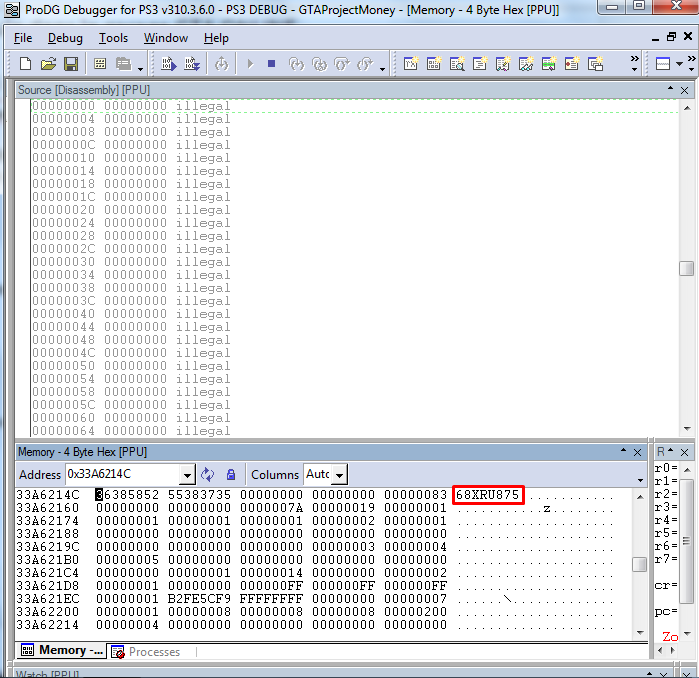Click the fifth new-pane window icon

tap(503, 64)
